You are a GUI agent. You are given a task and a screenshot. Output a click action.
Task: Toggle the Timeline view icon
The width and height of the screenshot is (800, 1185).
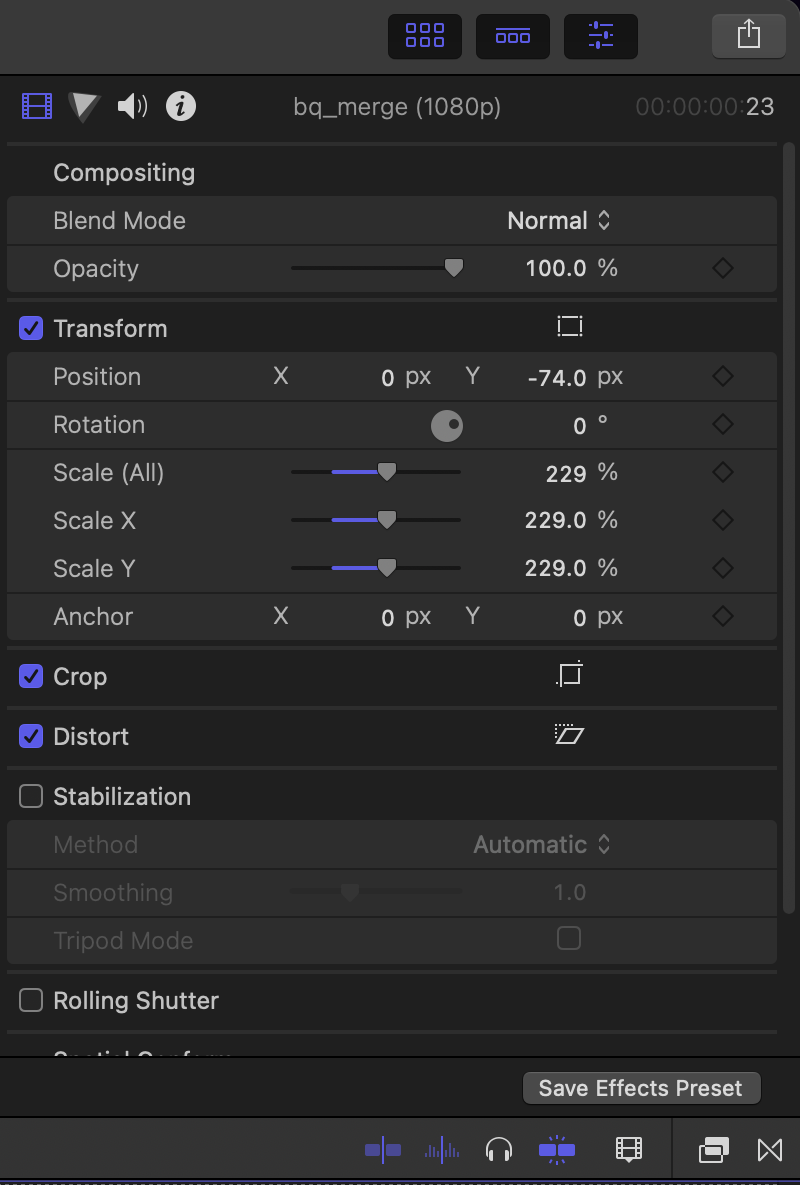(513, 36)
